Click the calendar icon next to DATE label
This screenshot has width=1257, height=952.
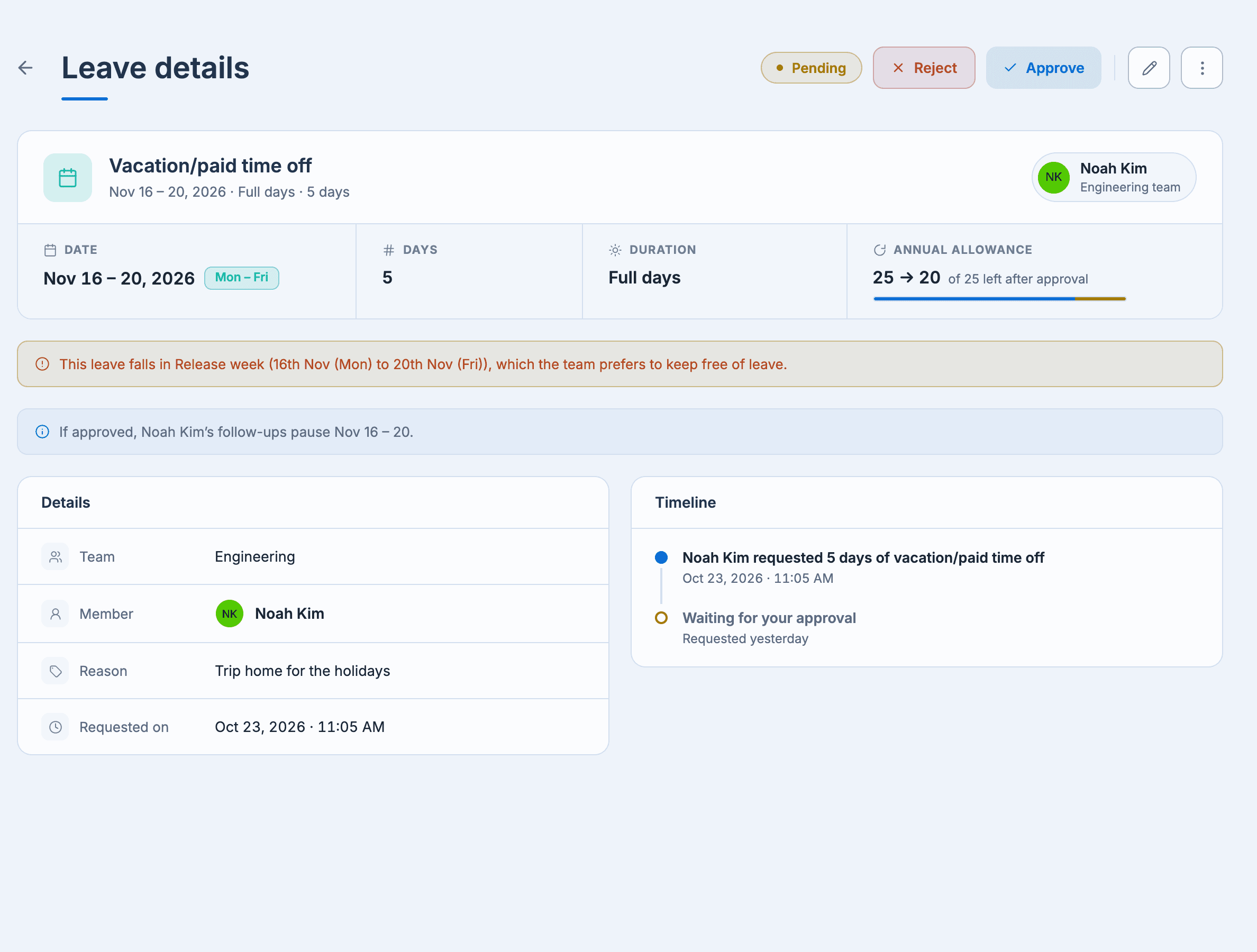pos(50,250)
